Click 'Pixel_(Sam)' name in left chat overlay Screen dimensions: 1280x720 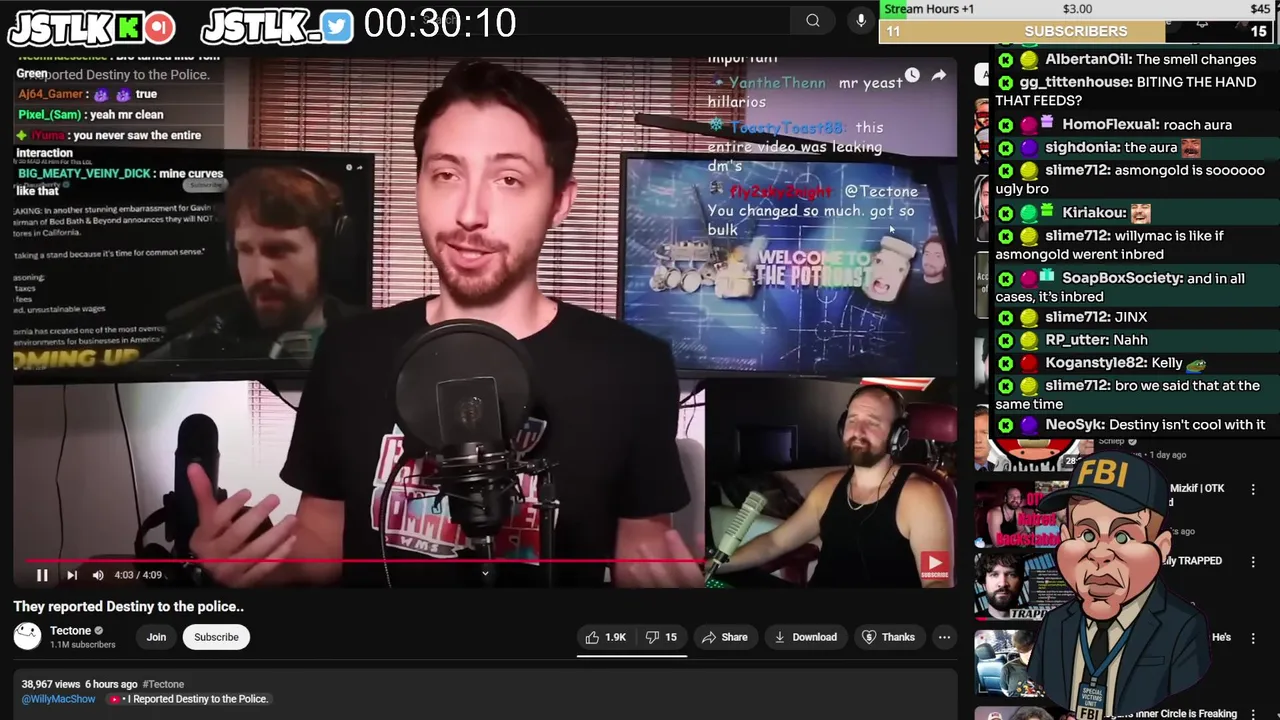(x=50, y=115)
